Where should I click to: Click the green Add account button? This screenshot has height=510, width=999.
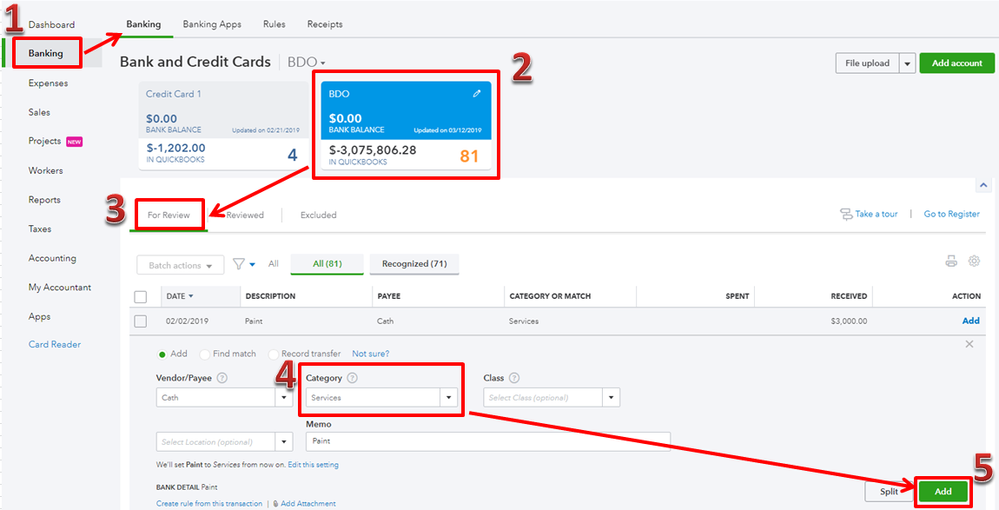point(957,63)
